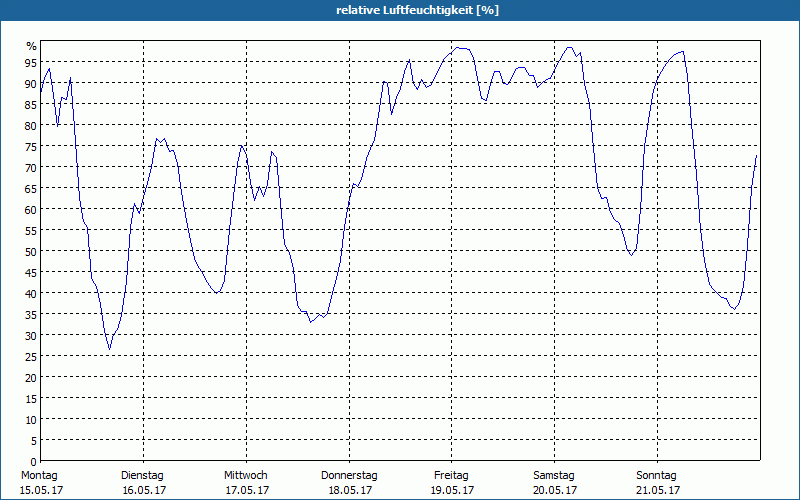Click the 18.05.17 date label
Image resolution: width=800 pixels, height=500 pixels.
pos(349,490)
